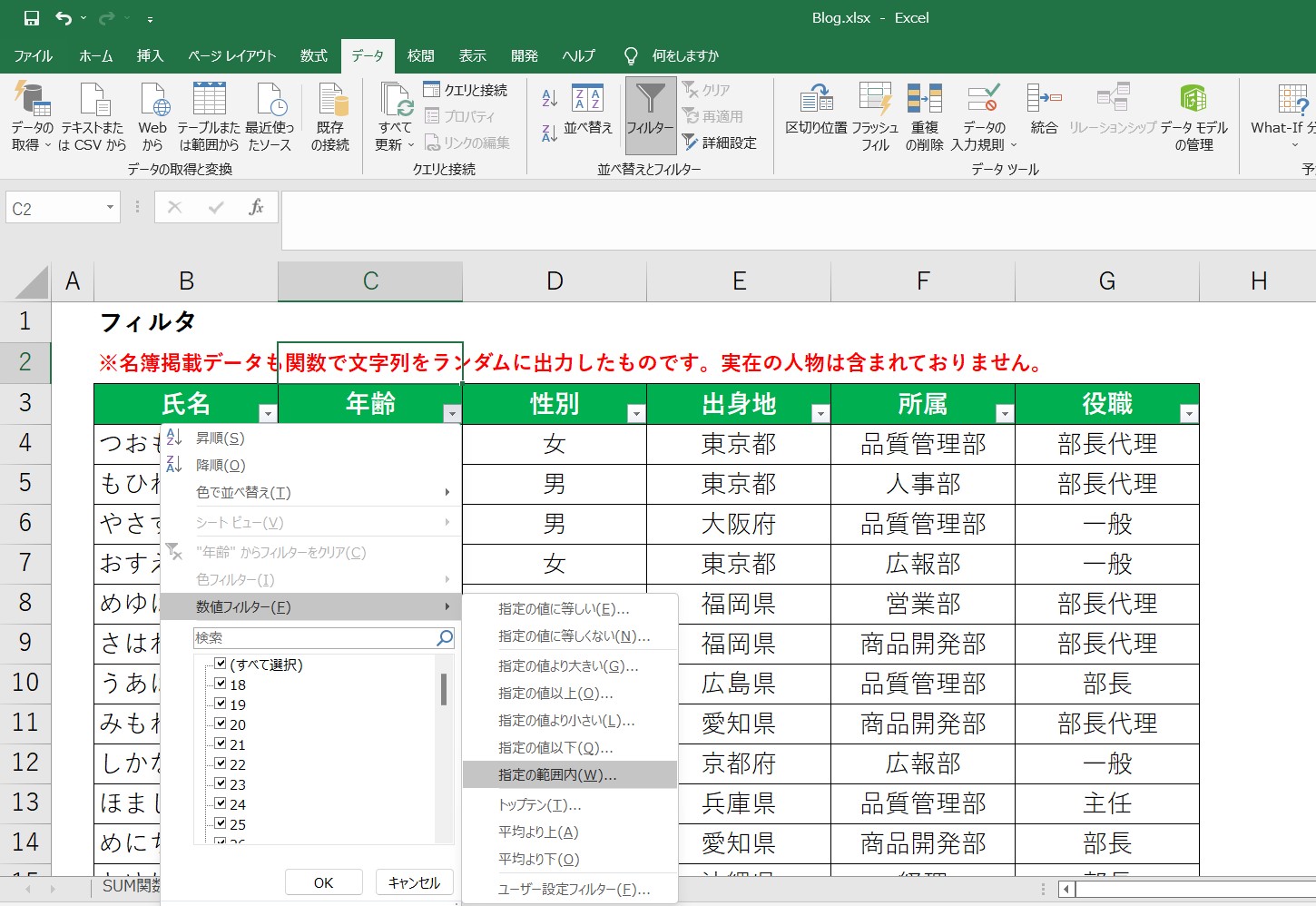The width and height of the screenshot is (1316, 906).
Task: Open 氏名 column filter dropdown
Action: click(x=267, y=413)
